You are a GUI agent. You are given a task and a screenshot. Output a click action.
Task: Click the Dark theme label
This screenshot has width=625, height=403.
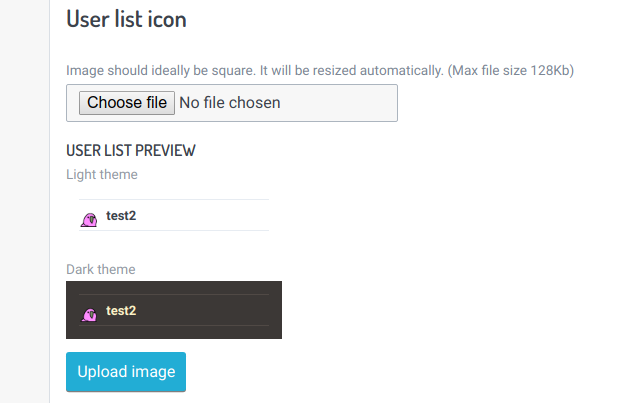[100, 269]
